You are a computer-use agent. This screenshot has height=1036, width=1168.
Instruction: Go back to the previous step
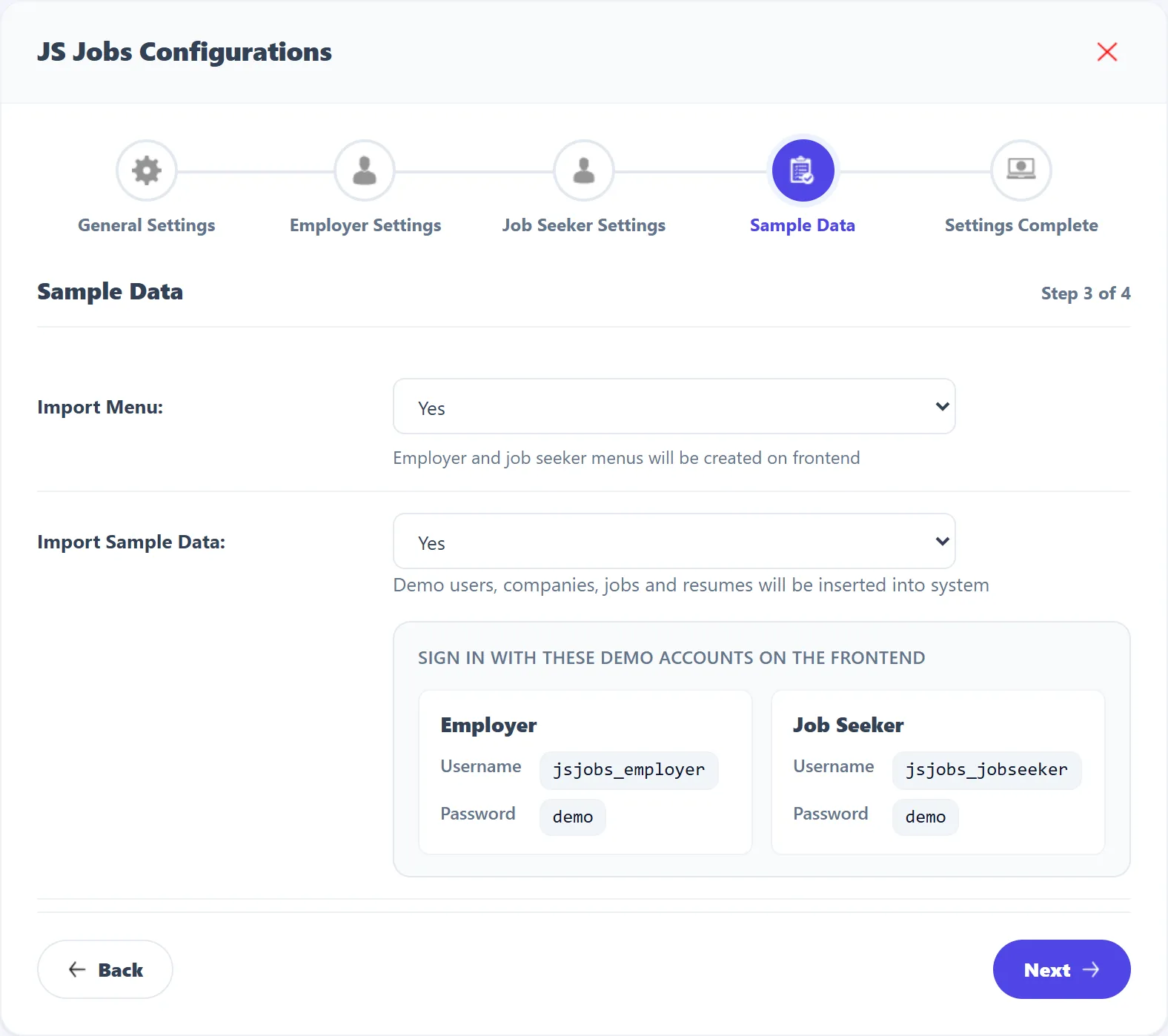pos(105,969)
